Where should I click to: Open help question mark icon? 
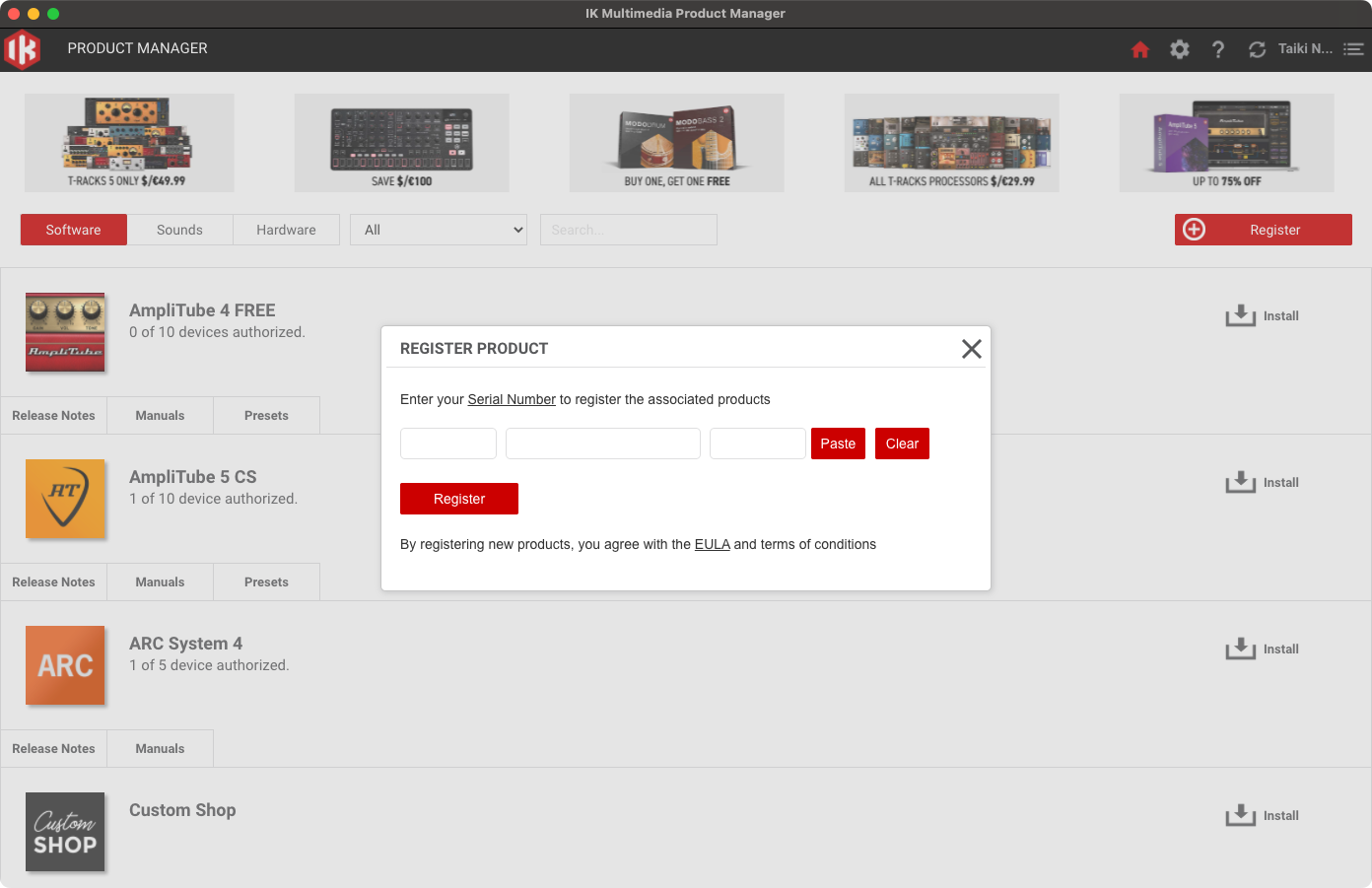(x=1218, y=49)
